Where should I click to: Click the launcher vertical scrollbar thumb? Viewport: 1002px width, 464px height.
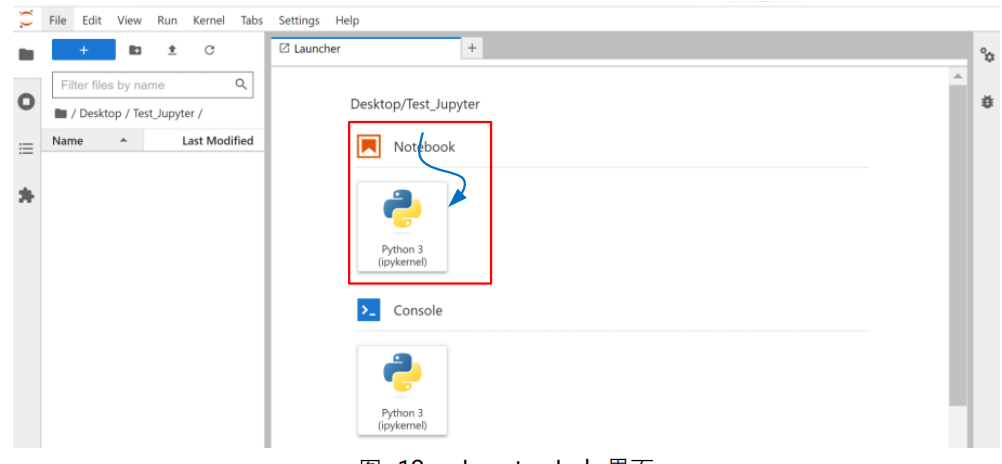958,245
